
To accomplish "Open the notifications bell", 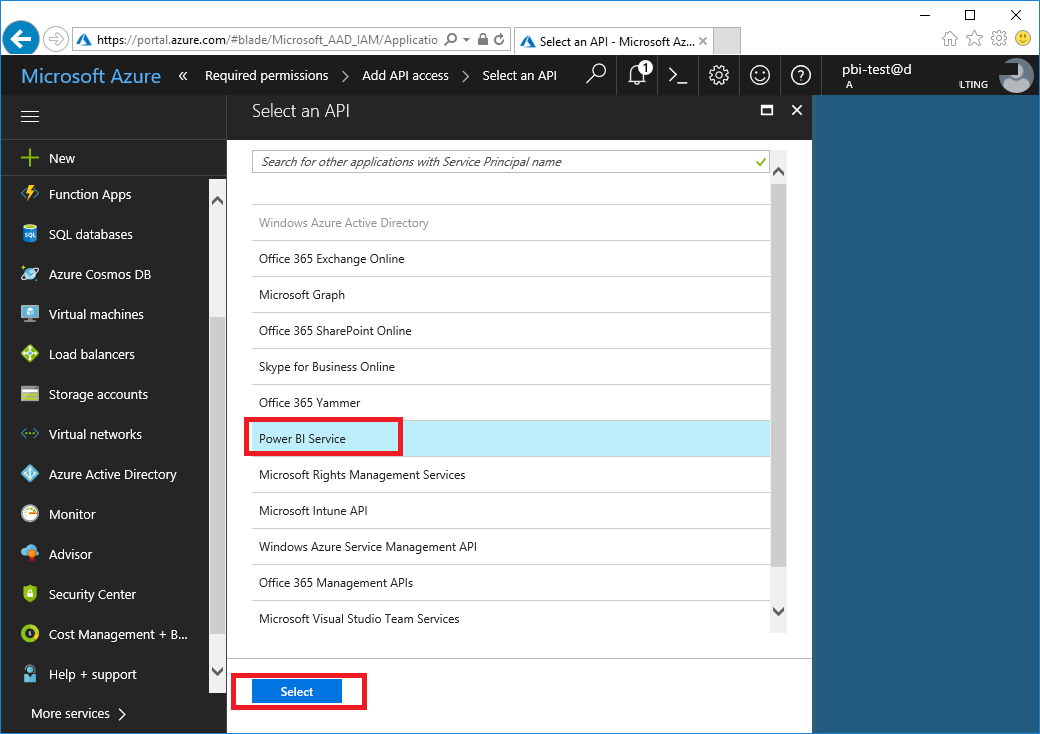I will pos(637,75).
